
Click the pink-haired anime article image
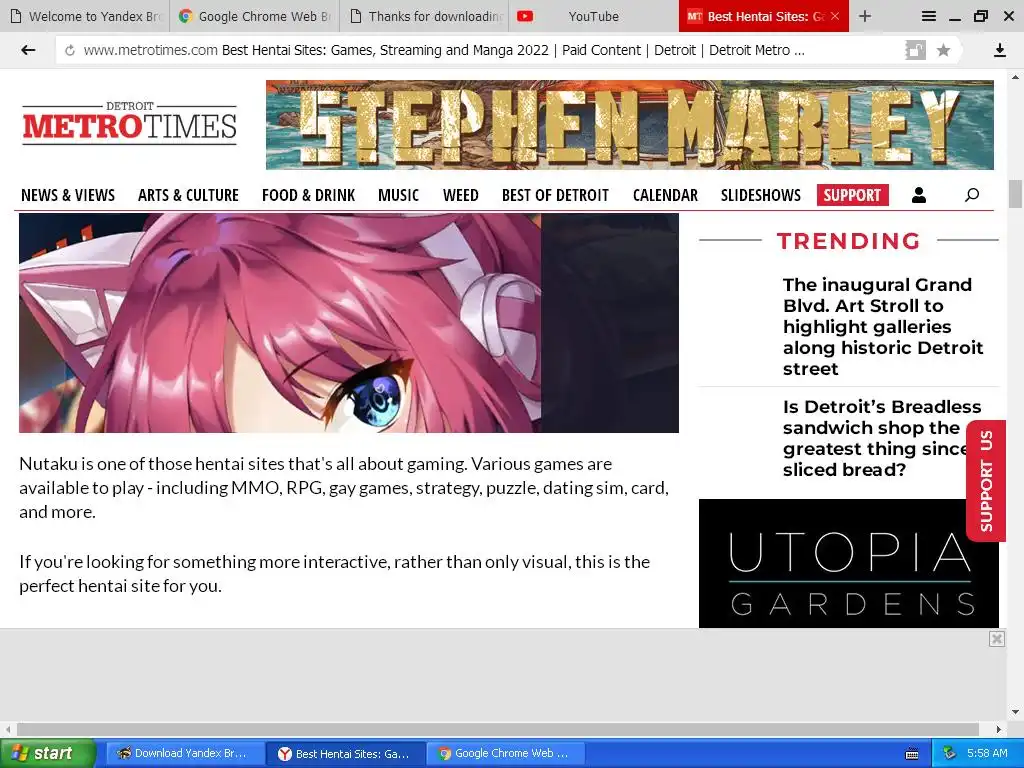349,323
